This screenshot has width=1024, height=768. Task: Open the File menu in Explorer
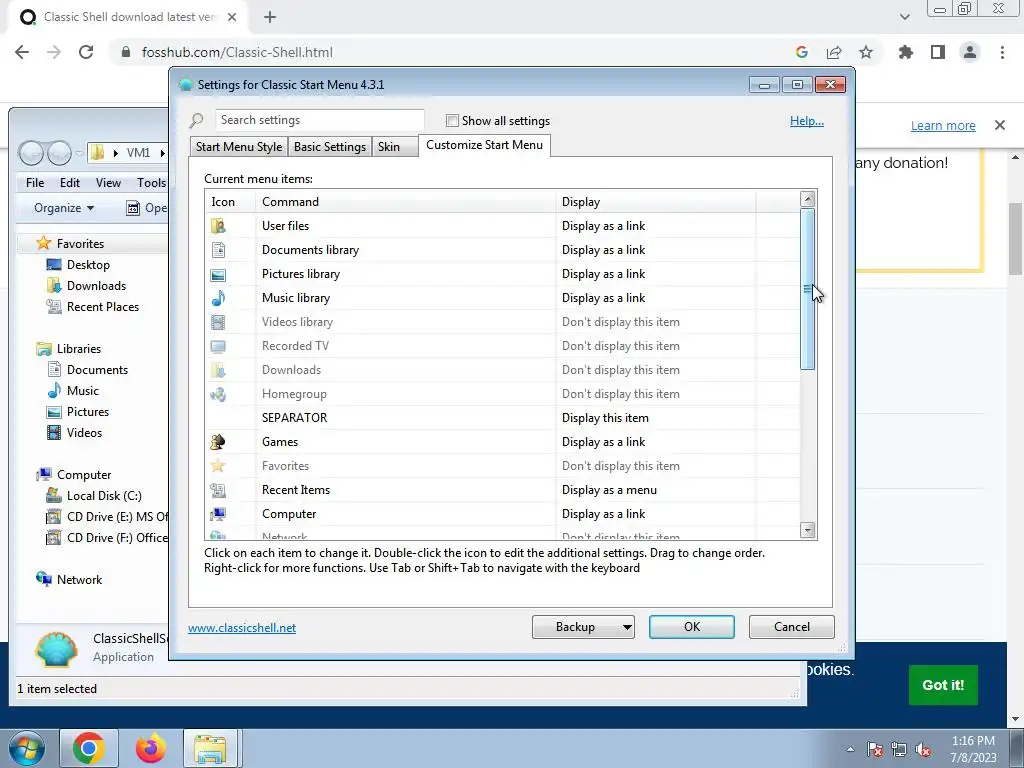(35, 183)
